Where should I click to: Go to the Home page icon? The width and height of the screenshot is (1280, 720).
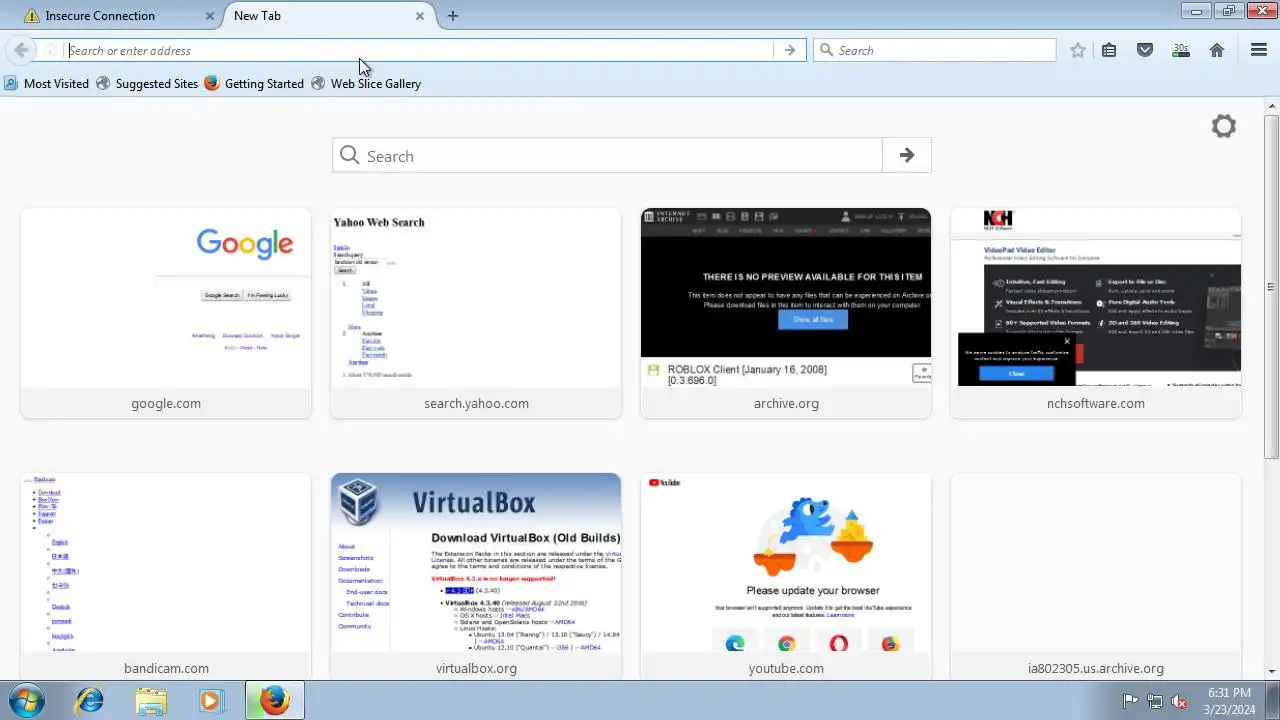click(1217, 50)
